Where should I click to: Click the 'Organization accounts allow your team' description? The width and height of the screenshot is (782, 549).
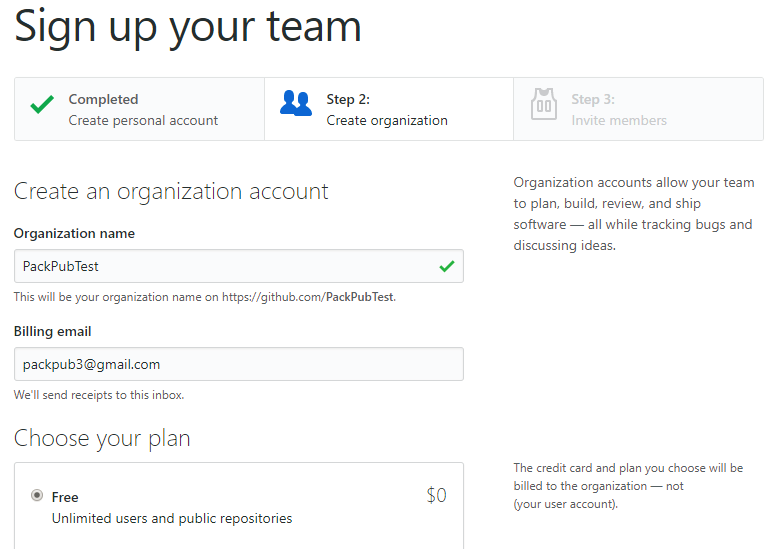click(634, 214)
